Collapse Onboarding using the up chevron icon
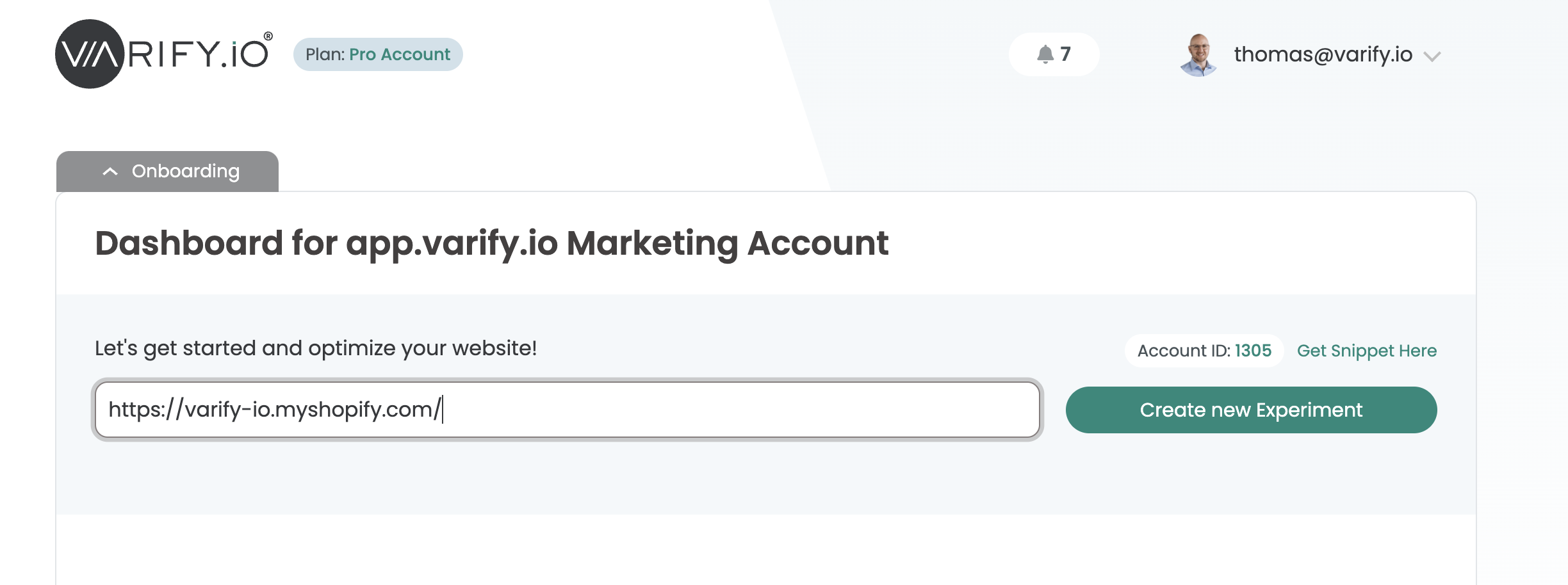The image size is (1568, 585). click(110, 172)
